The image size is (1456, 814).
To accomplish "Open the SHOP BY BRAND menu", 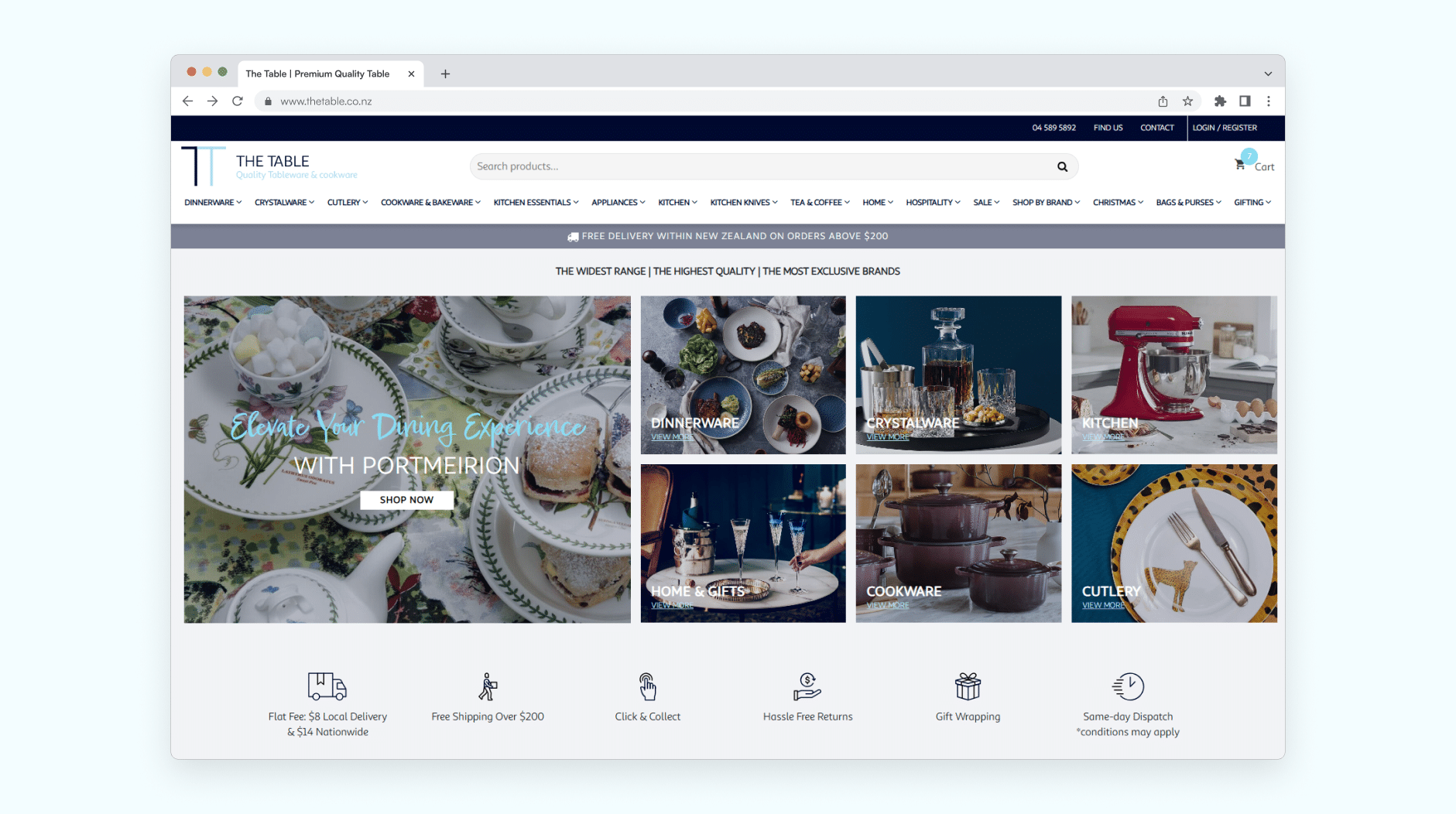I will [1046, 203].
